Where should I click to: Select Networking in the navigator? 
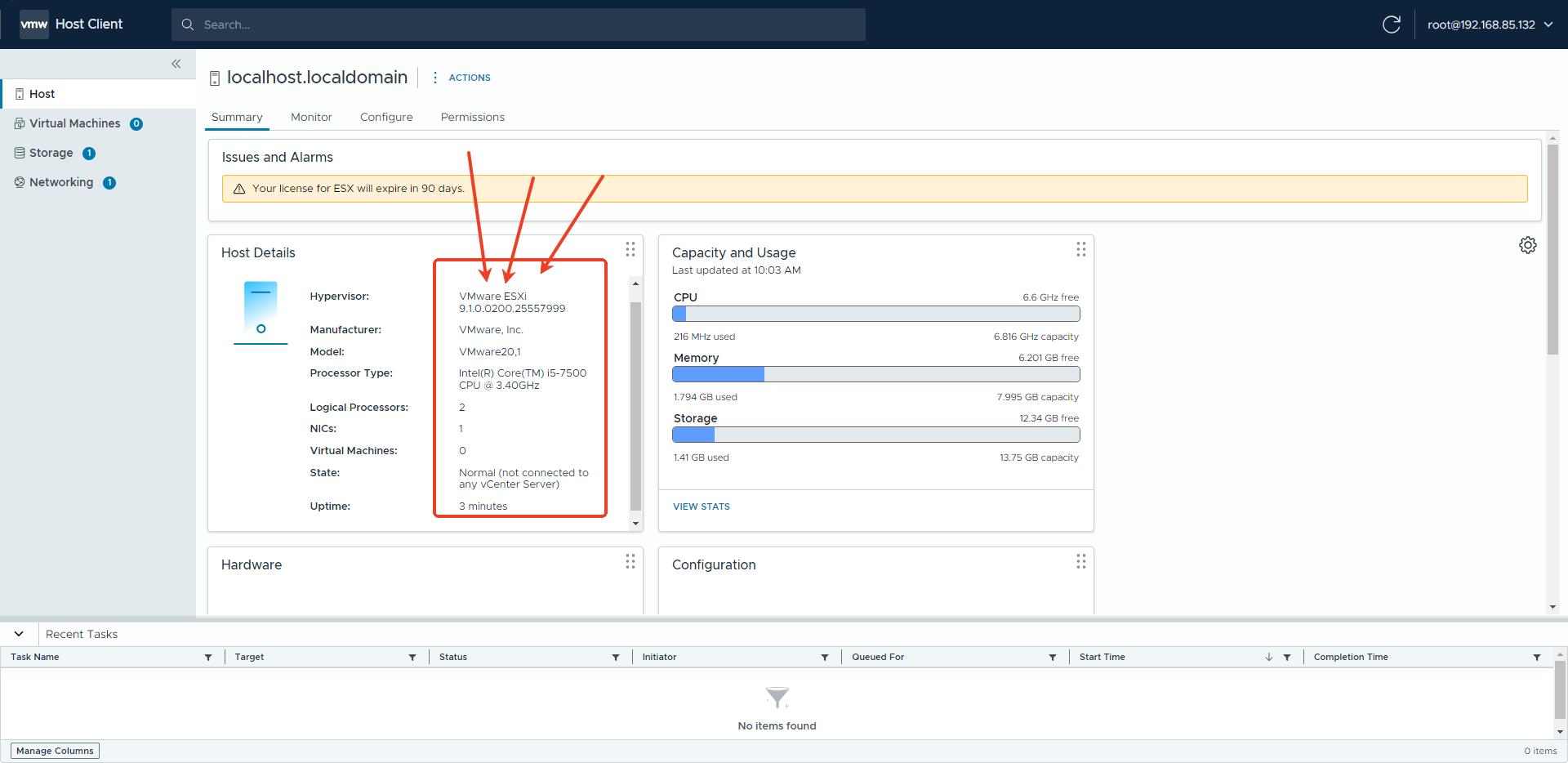coord(98,182)
